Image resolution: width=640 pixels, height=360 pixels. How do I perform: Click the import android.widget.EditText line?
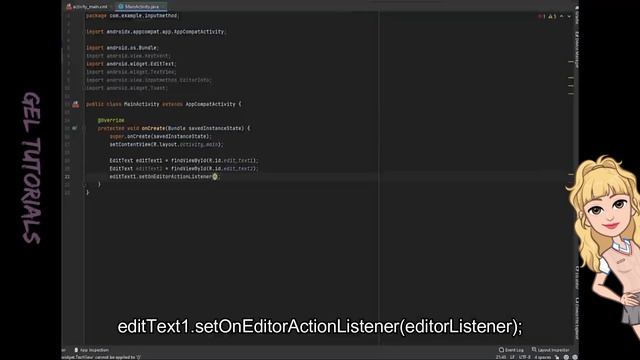point(131,64)
